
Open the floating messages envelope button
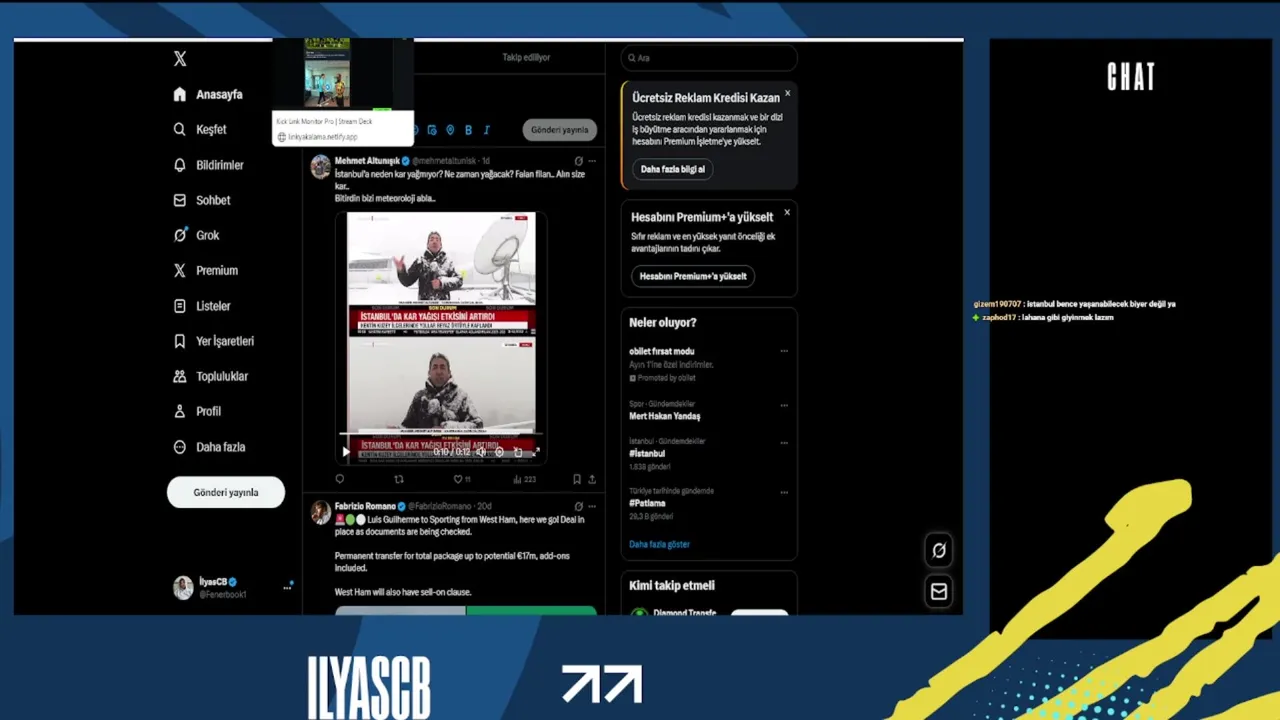(939, 591)
